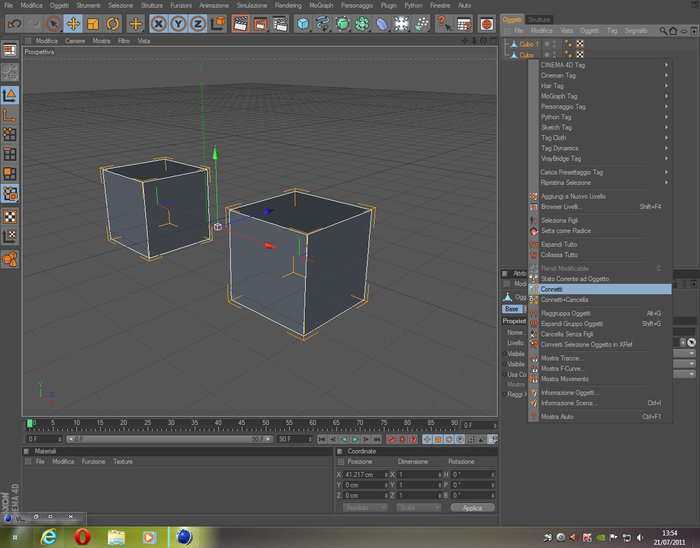Toggle world coordinate system button
Image resolution: width=700 pixels, height=548 pixels.
click(x=217, y=23)
